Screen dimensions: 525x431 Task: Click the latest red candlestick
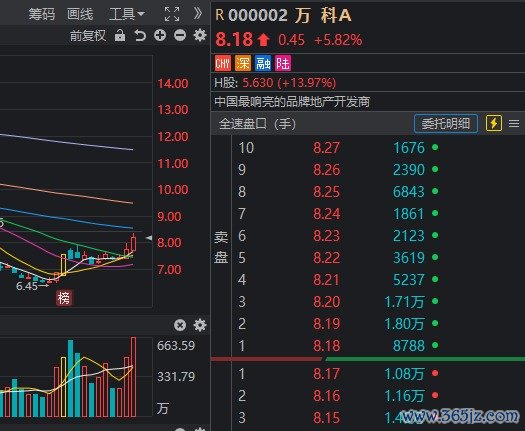point(134,243)
